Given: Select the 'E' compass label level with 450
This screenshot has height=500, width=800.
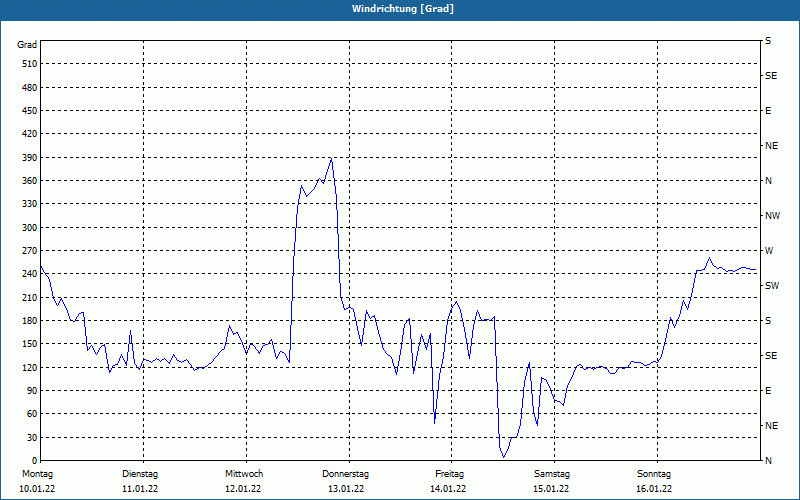Looking at the screenshot, I should coord(768,111).
